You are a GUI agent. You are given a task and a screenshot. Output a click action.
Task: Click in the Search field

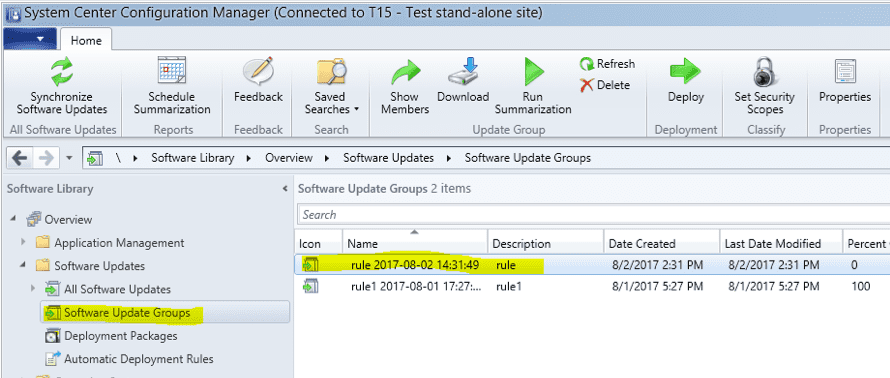[x=593, y=215]
